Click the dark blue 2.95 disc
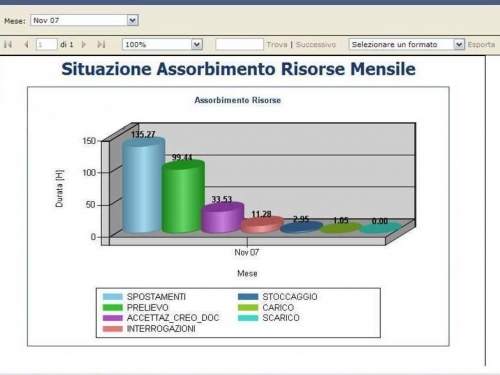 (x=302, y=227)
